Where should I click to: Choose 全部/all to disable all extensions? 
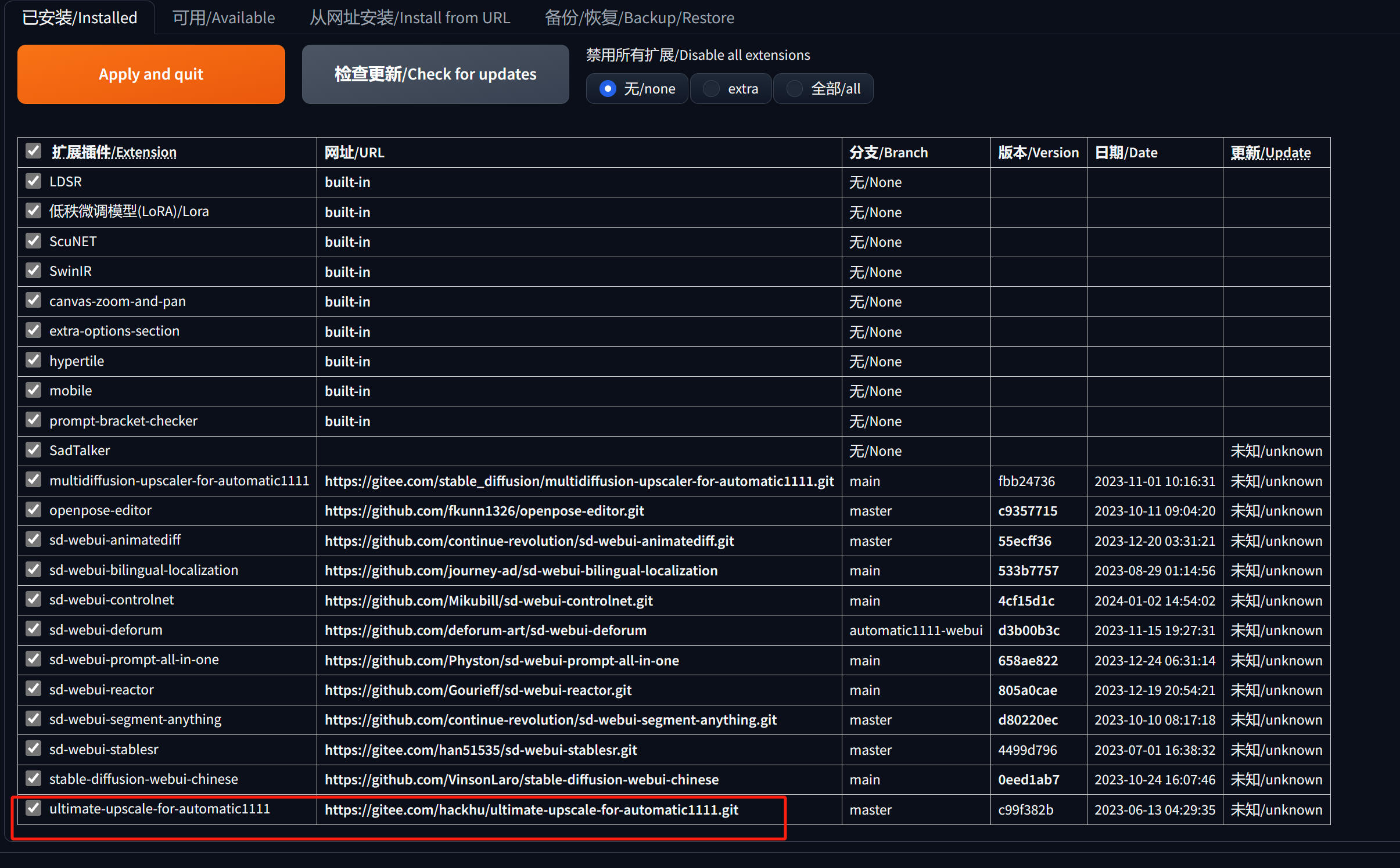794,89
